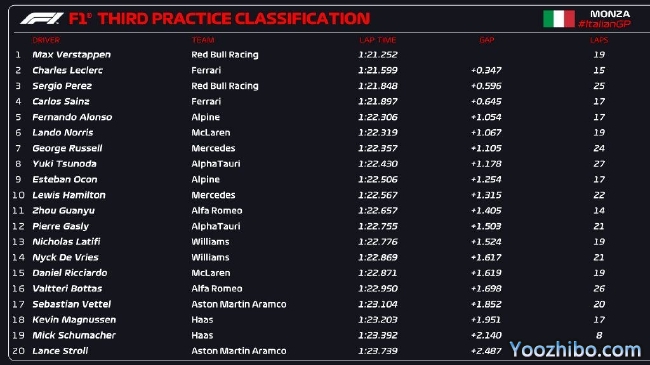Select Sebastian Vettel's Aston Martin Aramco team

(239, 304)
